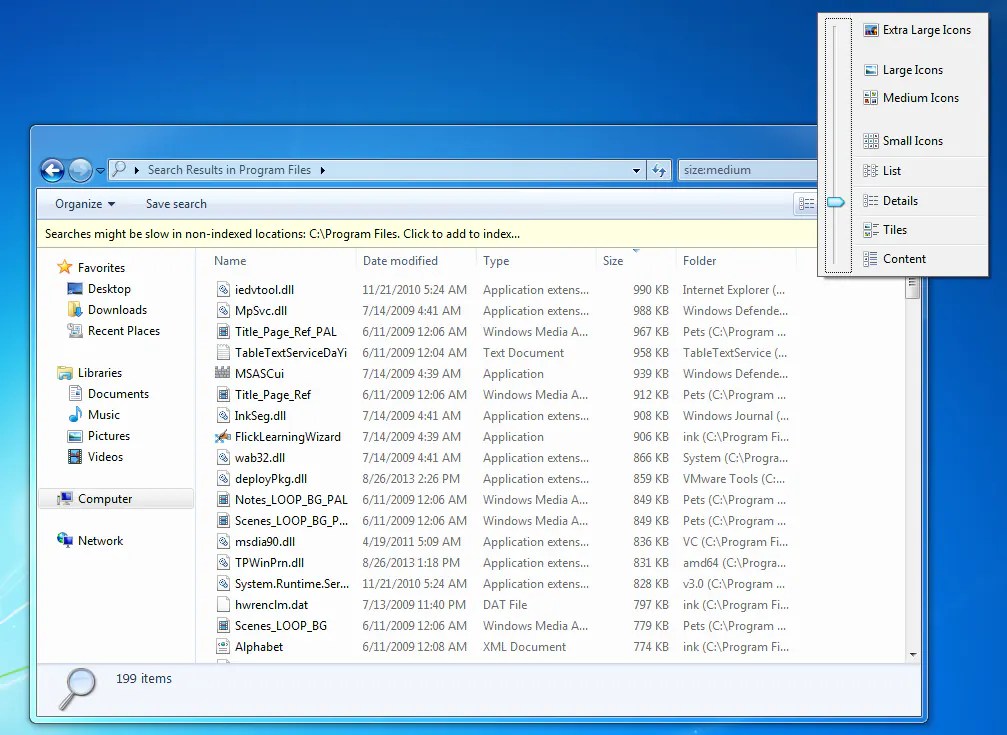The width and height of the screenshot is (1007, 735).
Task: Open the address bar history dropdown
Action: (637, 170)
